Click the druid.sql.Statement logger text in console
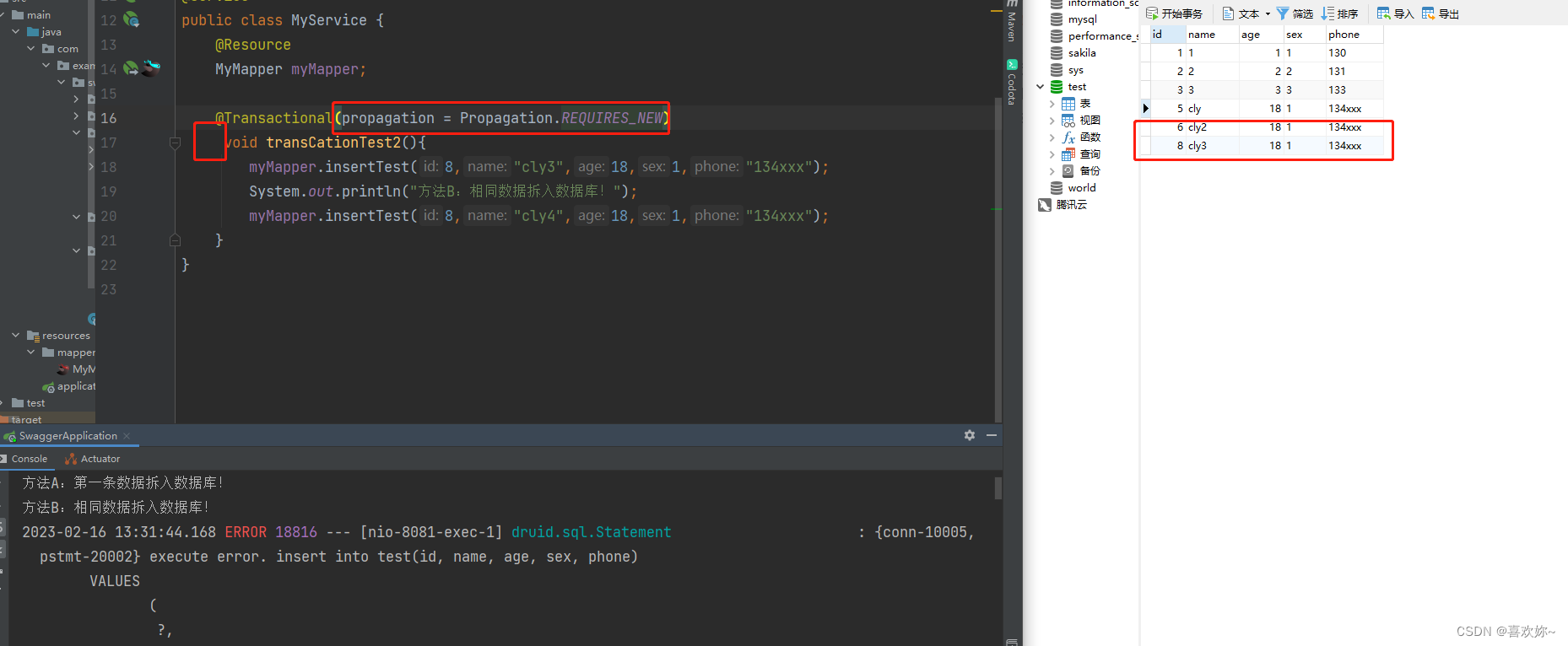1568x646 pixels. point(592,532)
